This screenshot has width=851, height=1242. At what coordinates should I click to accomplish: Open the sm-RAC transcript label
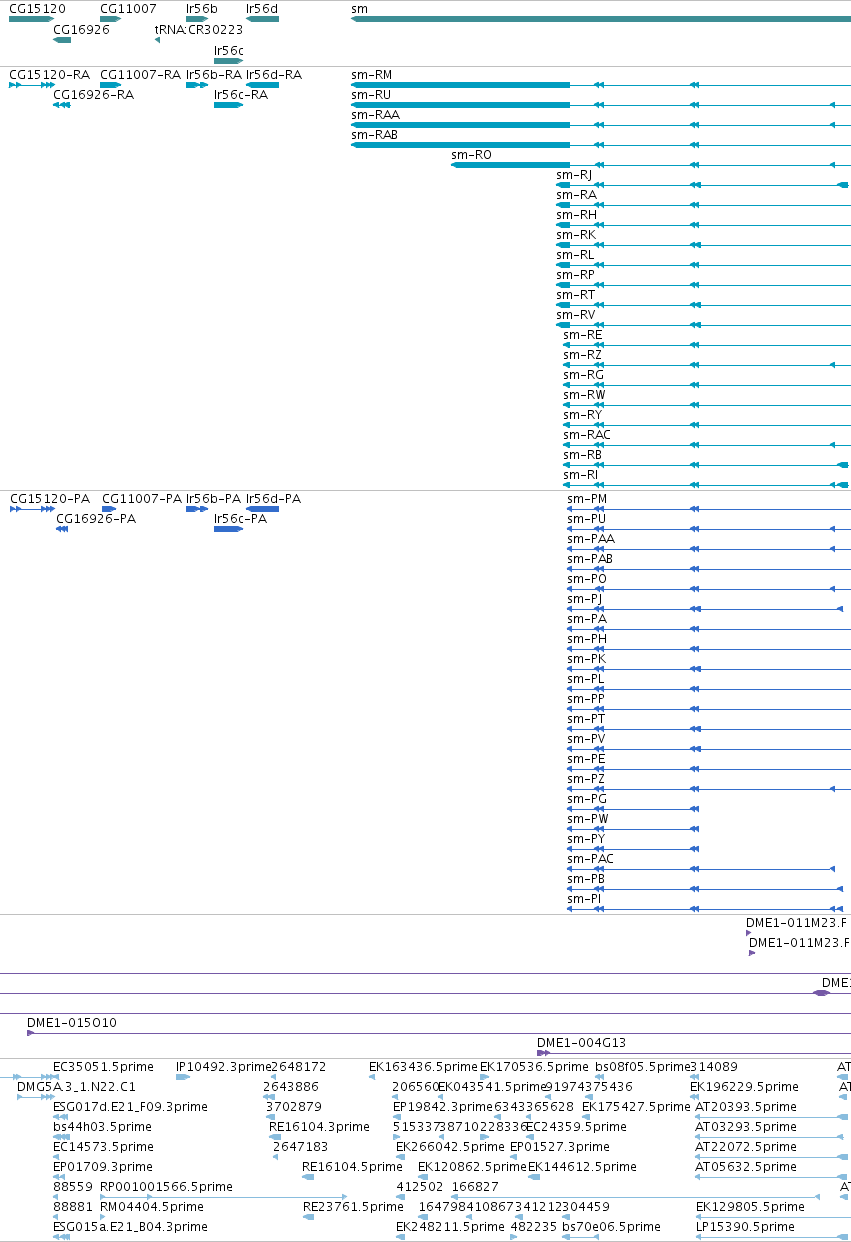point(587,435)
